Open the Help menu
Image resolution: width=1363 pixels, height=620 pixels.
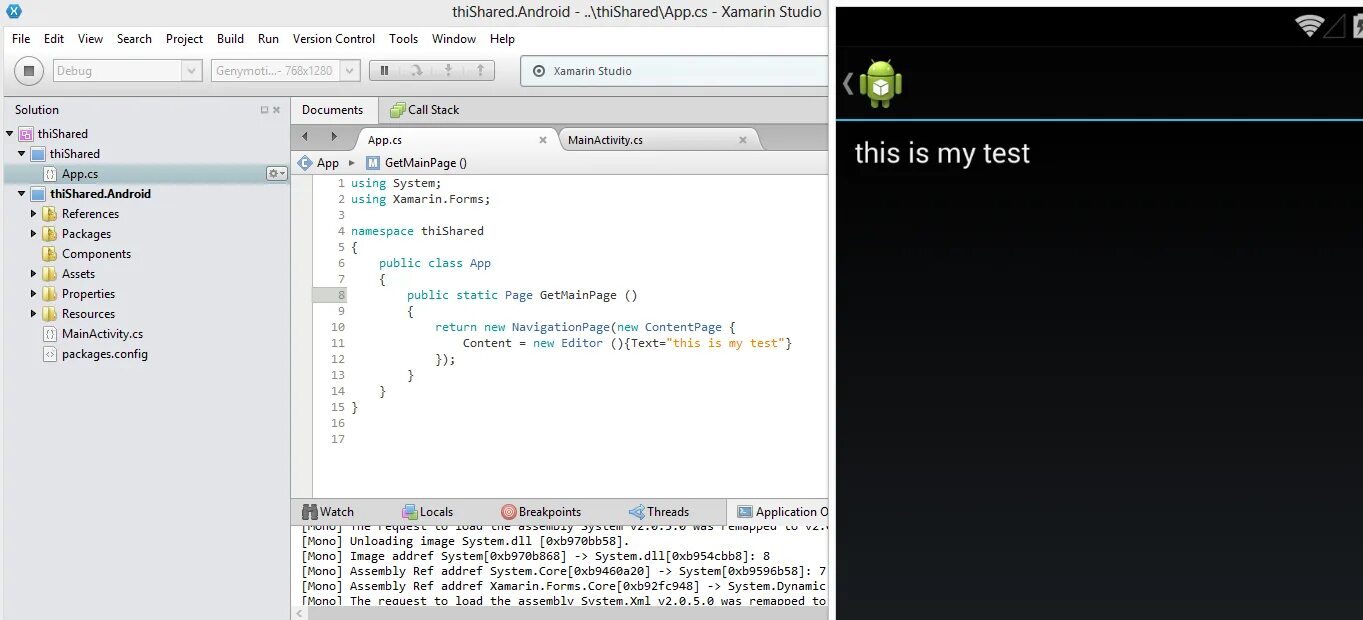(502, 39)
